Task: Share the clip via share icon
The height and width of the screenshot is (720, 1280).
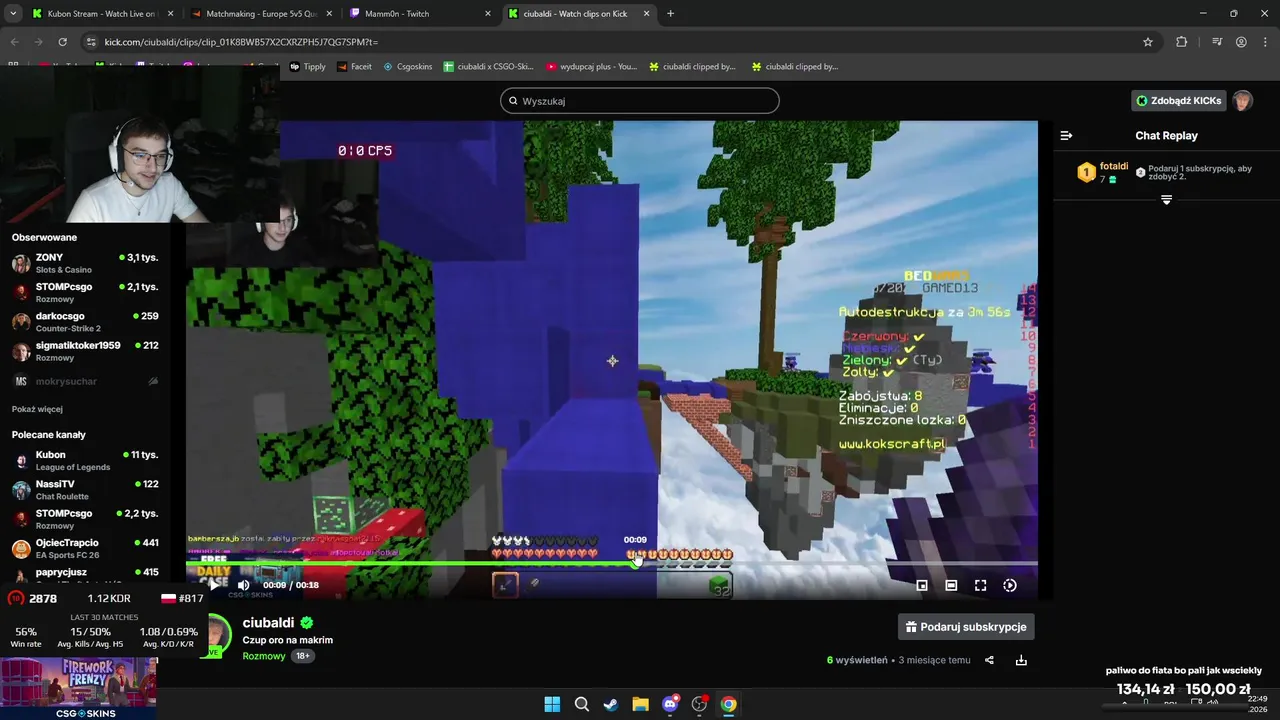Action: [x=989, y=660]
